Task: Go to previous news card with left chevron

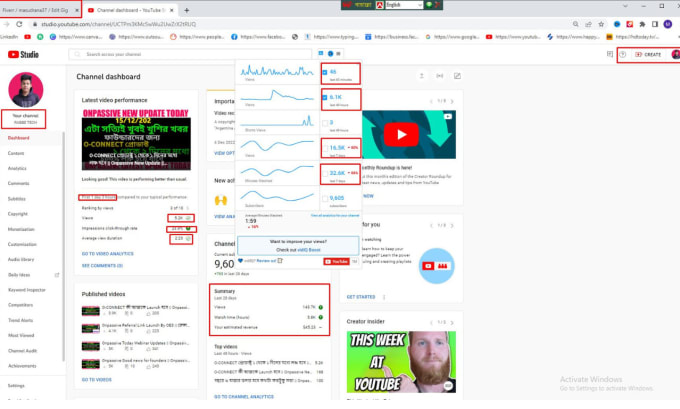Action: pyautogui.click(x=431, y=101)
